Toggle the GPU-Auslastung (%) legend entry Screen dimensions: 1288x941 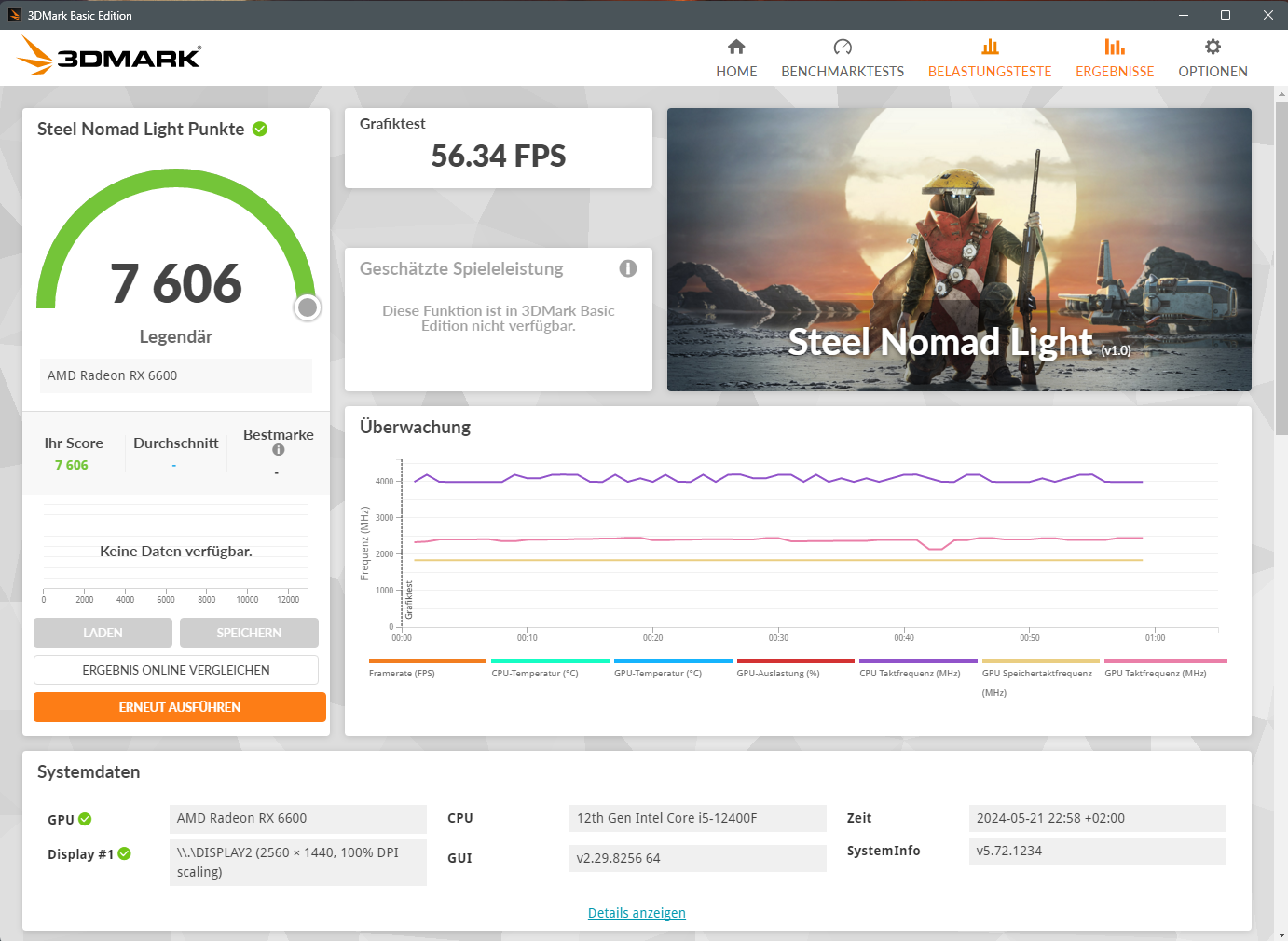point(795,668)
